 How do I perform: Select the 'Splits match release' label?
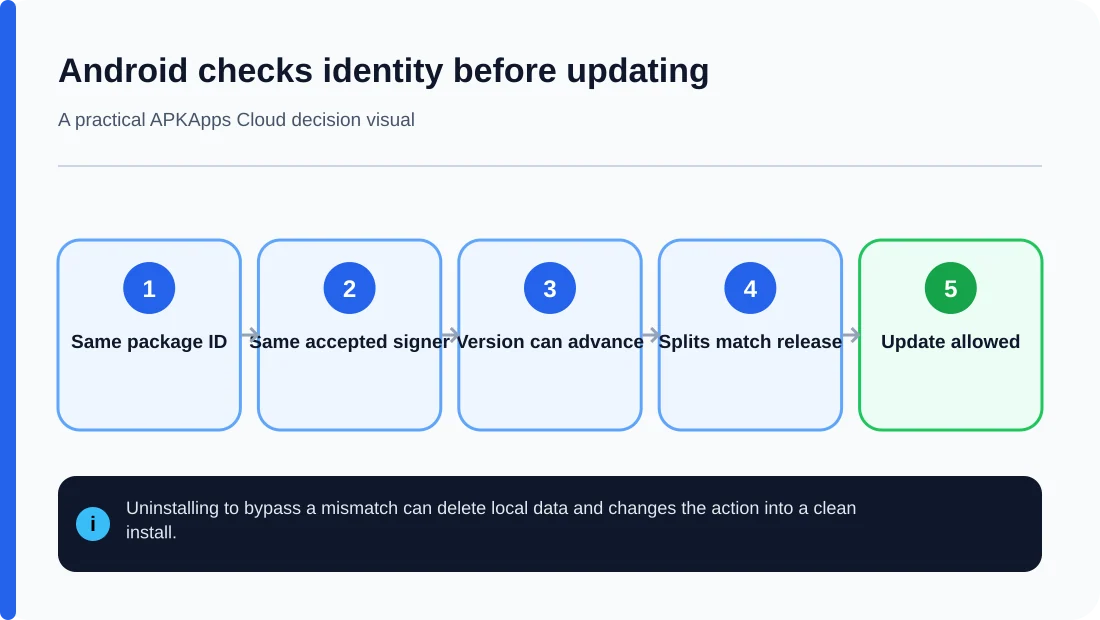click(x=750, y=342)
